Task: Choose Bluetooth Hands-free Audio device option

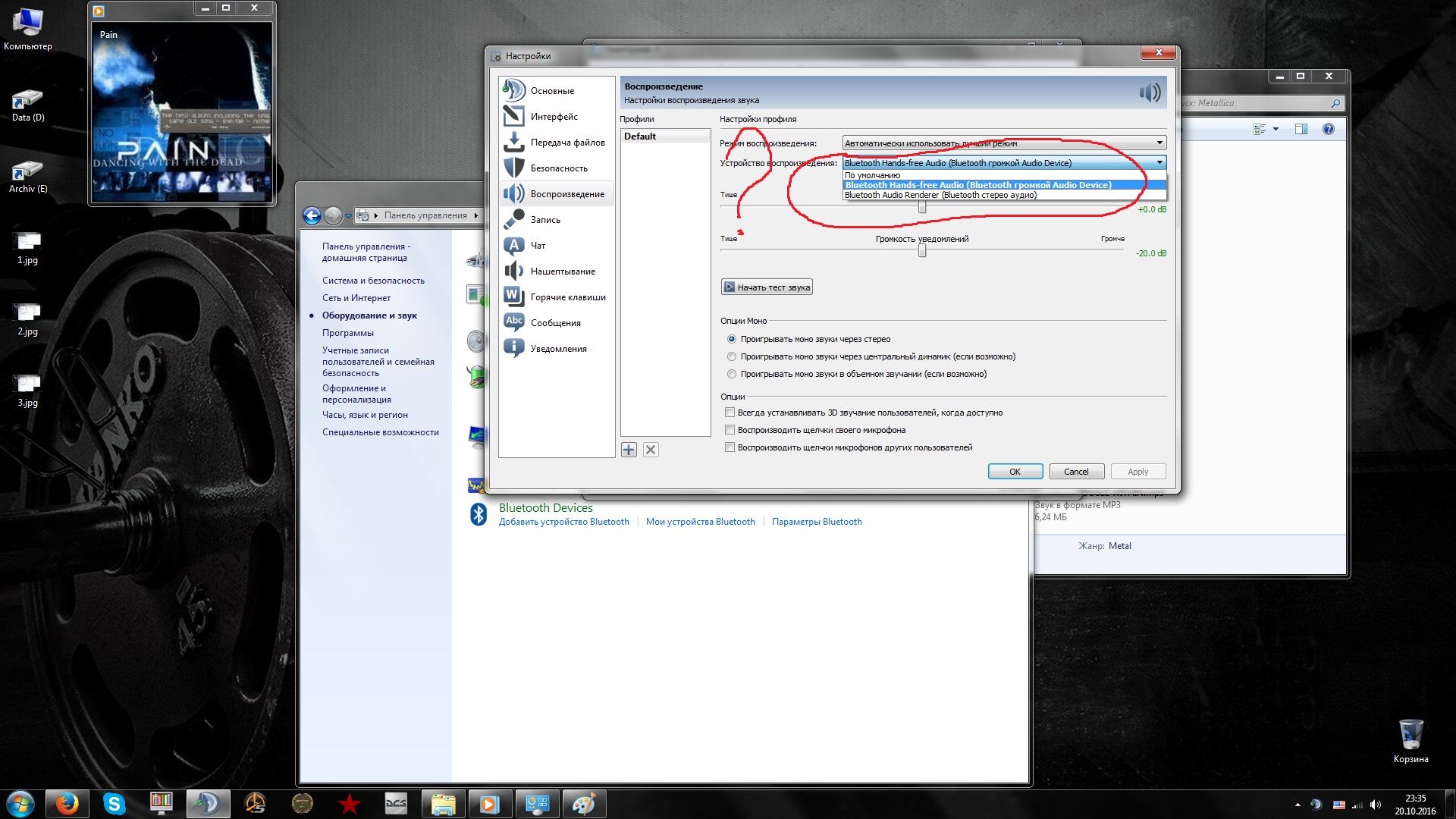Action: (1004, 185)
